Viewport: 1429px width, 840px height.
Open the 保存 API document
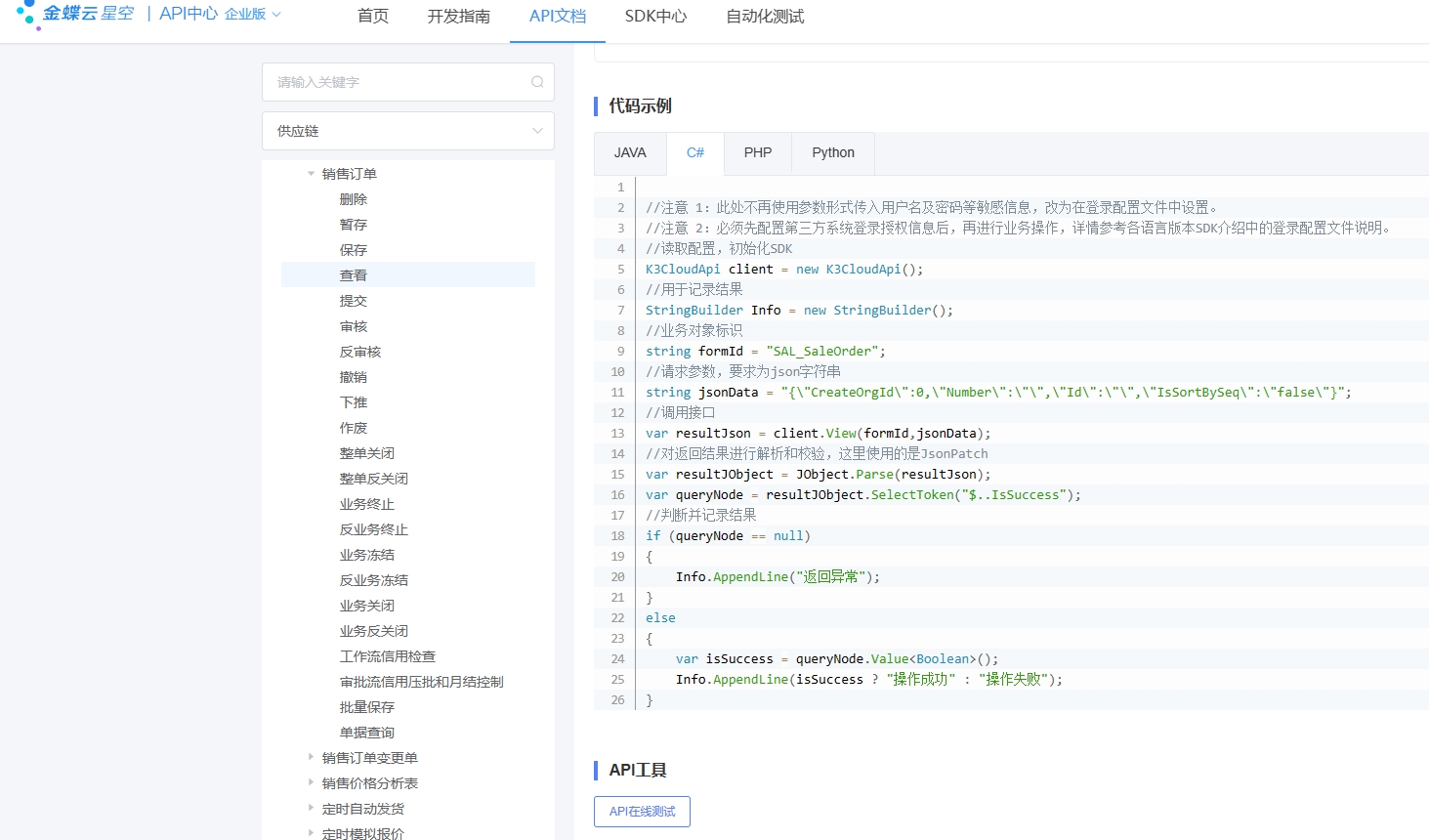point(354,250)
